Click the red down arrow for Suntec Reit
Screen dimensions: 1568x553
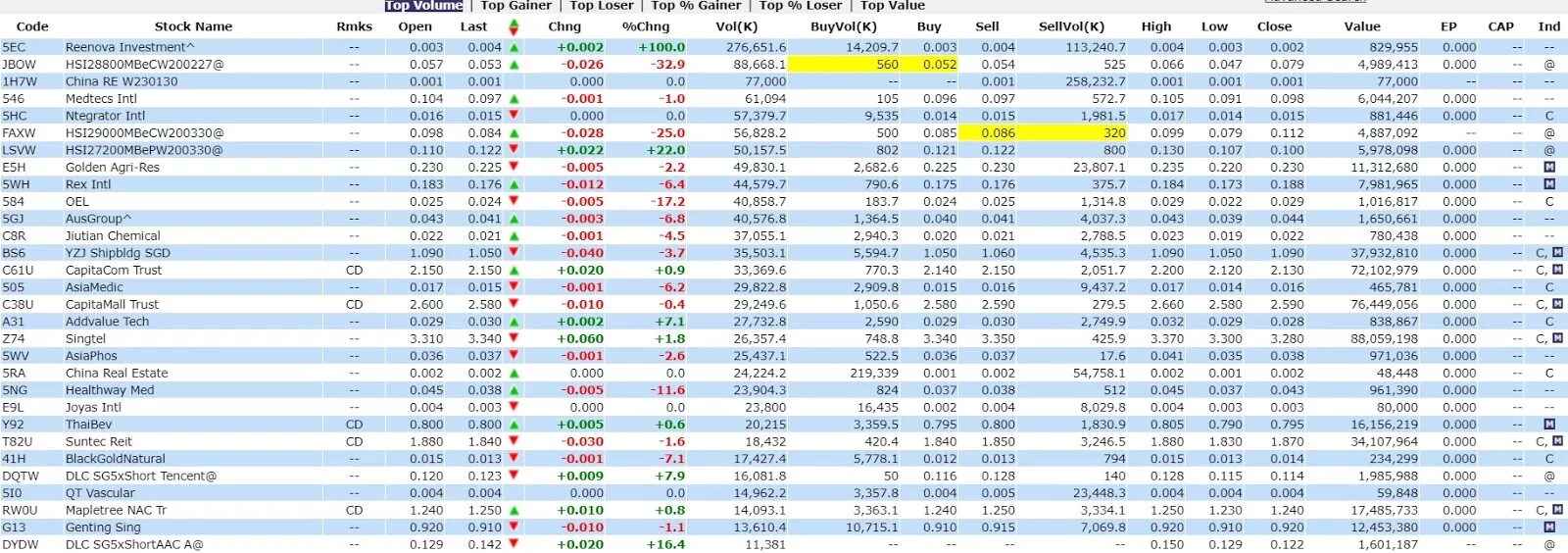pyautogui.click(x=514, y=441)
